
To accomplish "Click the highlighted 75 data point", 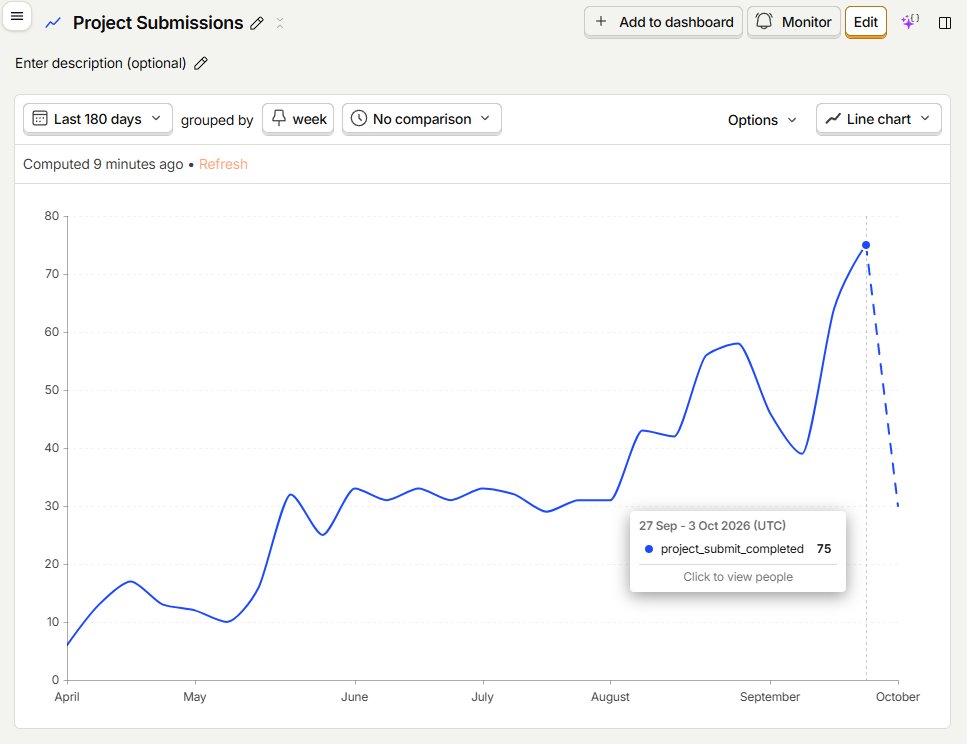I will 866,246.
